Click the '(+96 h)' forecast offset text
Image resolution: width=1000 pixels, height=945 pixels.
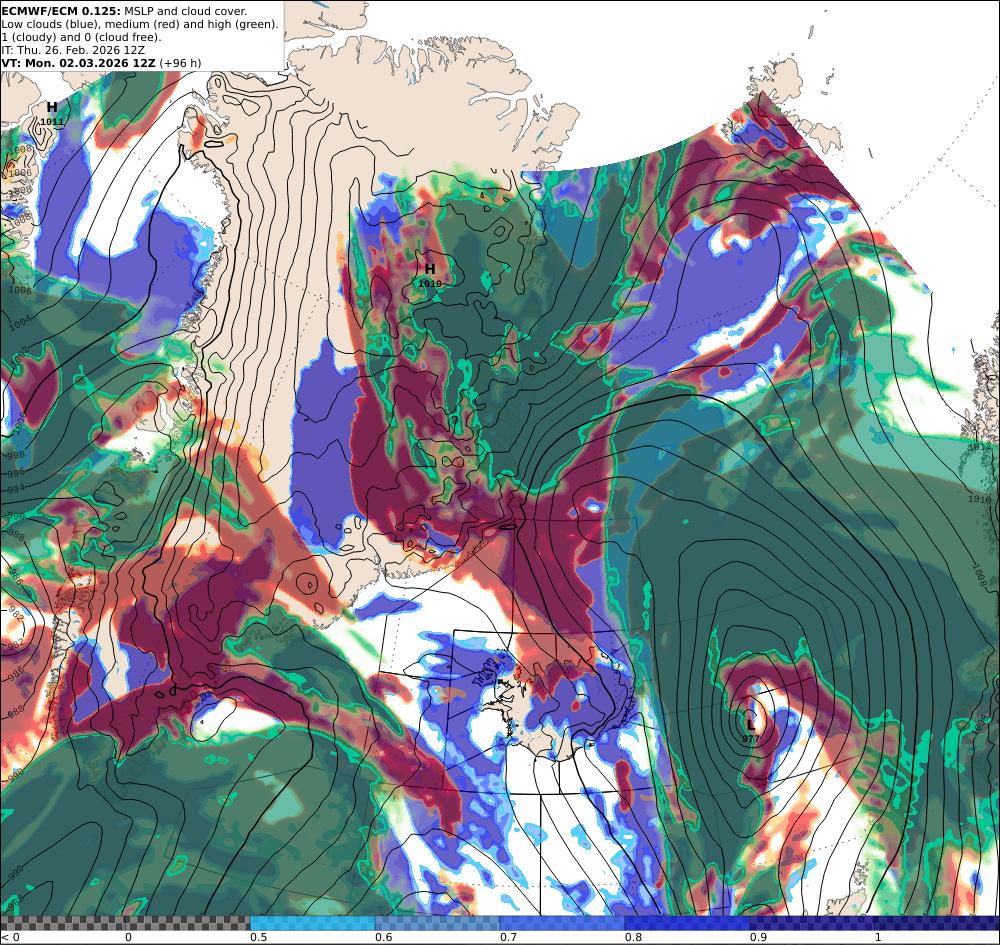tap(180, 63)
